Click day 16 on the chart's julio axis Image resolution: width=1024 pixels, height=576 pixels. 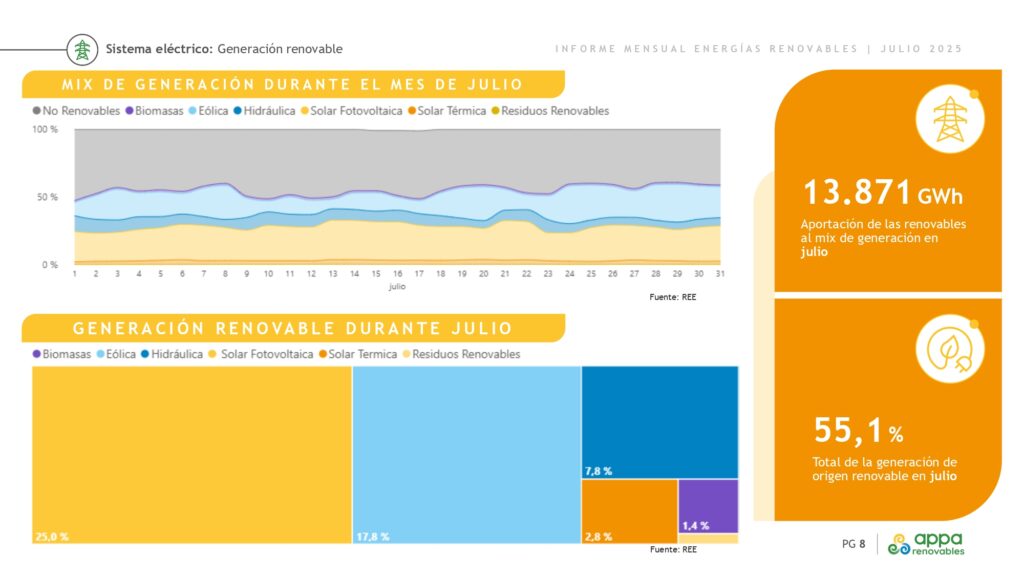pyautogui.click(x=397, y=274)
